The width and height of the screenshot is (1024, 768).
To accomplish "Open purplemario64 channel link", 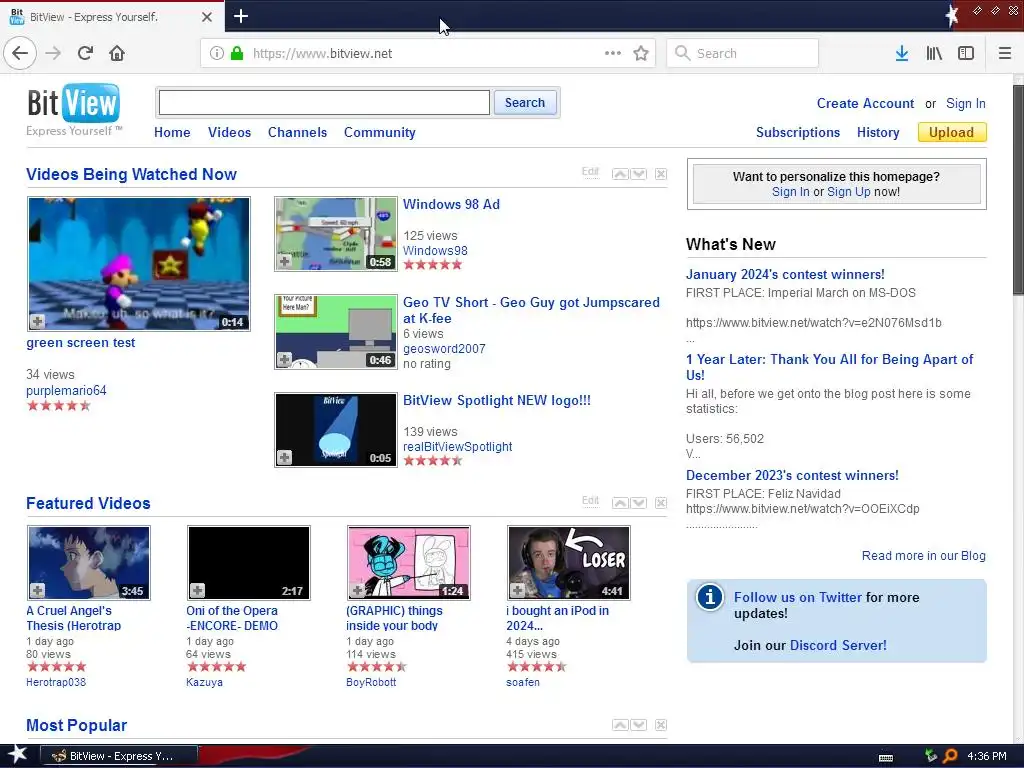I will coord(66,391).
